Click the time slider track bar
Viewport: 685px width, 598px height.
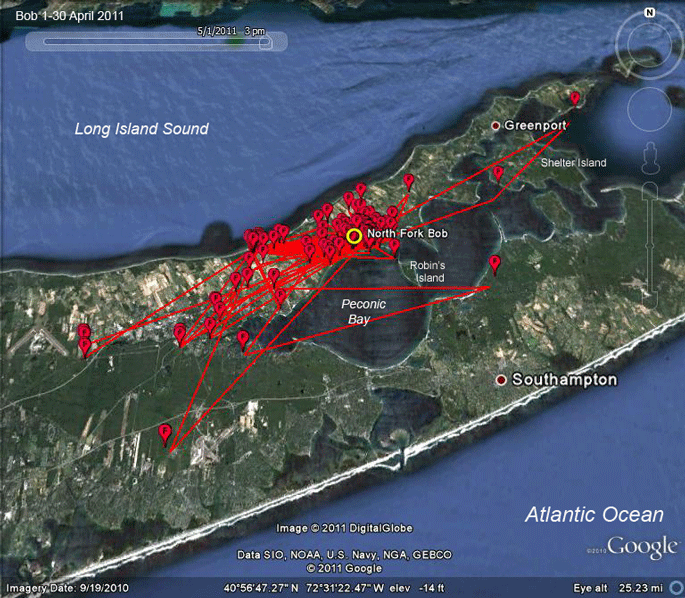click(157, 41)
